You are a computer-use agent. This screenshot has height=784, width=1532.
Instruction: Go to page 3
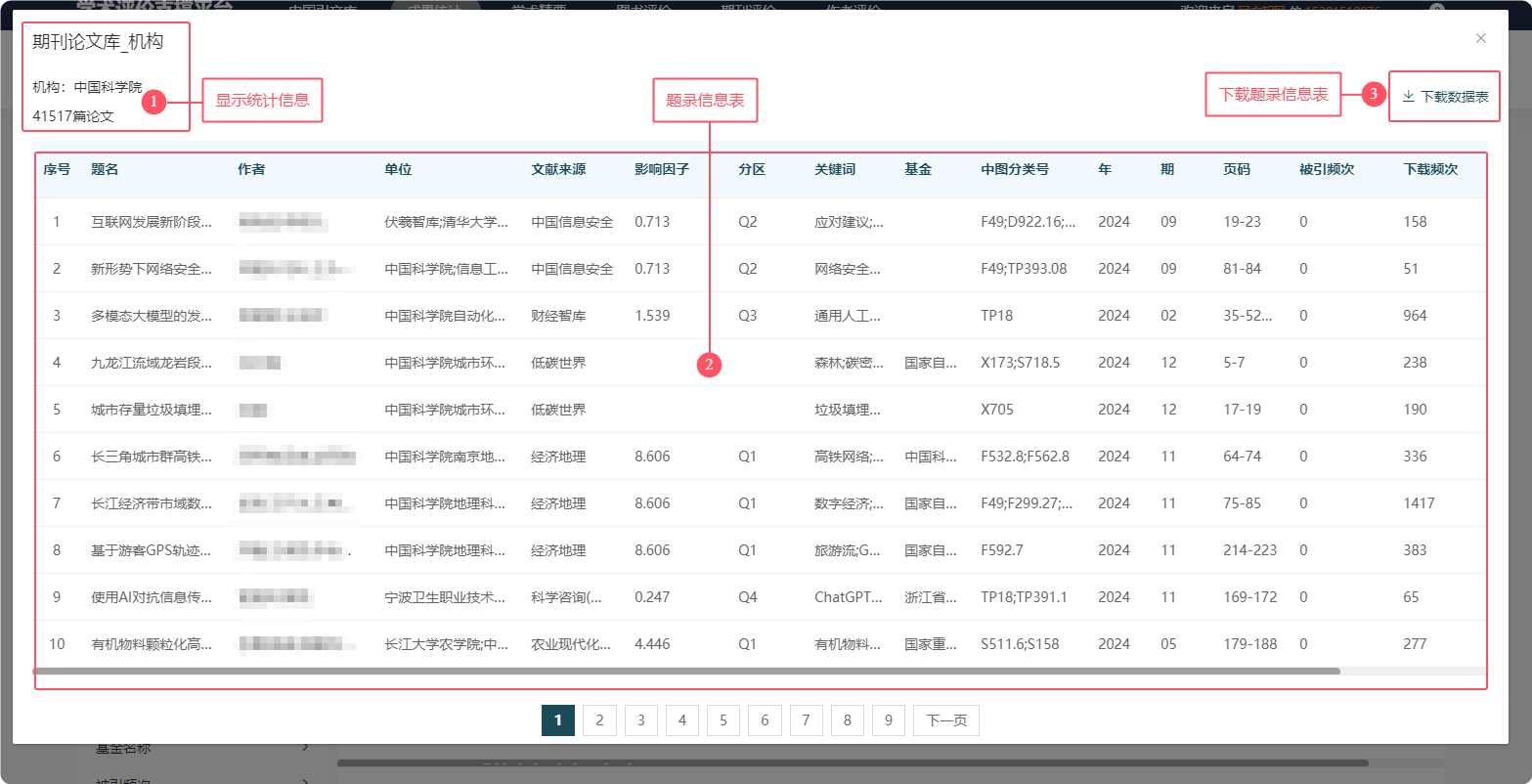[x=640, y=720]
